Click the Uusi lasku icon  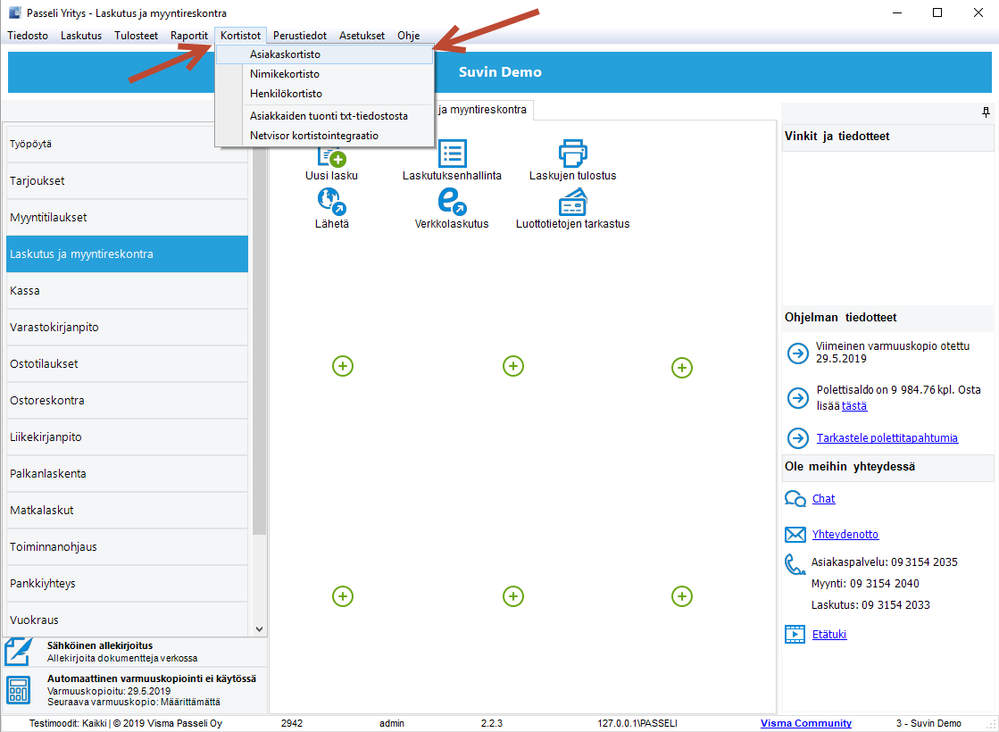pyautogui.click(x=331, y=157)
